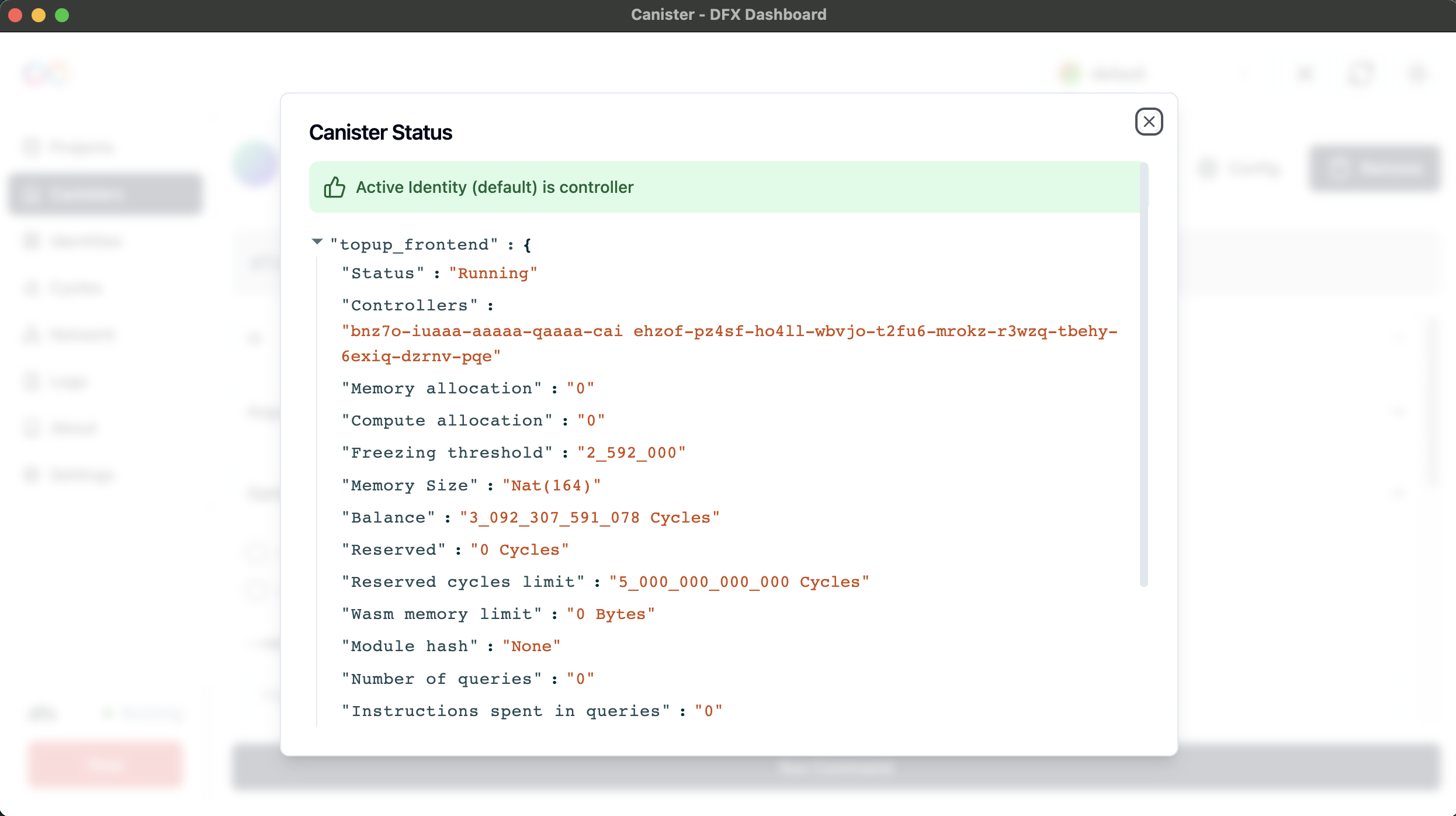This screenshot has height=816, width=1456.
Task: Click balance value "3_092_307_591_078 Cycles"
Action: (x=590, y=518)
